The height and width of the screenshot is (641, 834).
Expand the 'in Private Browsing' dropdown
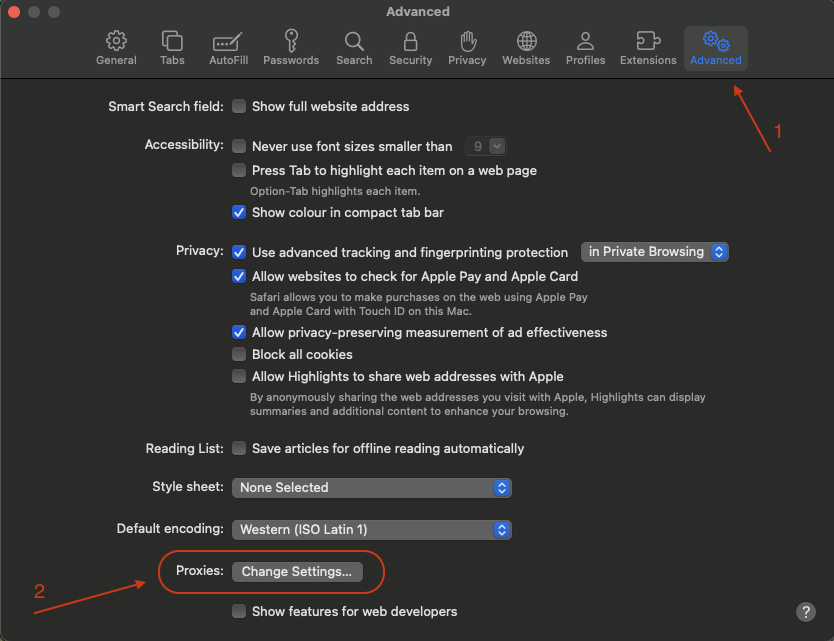click(655, 252)
